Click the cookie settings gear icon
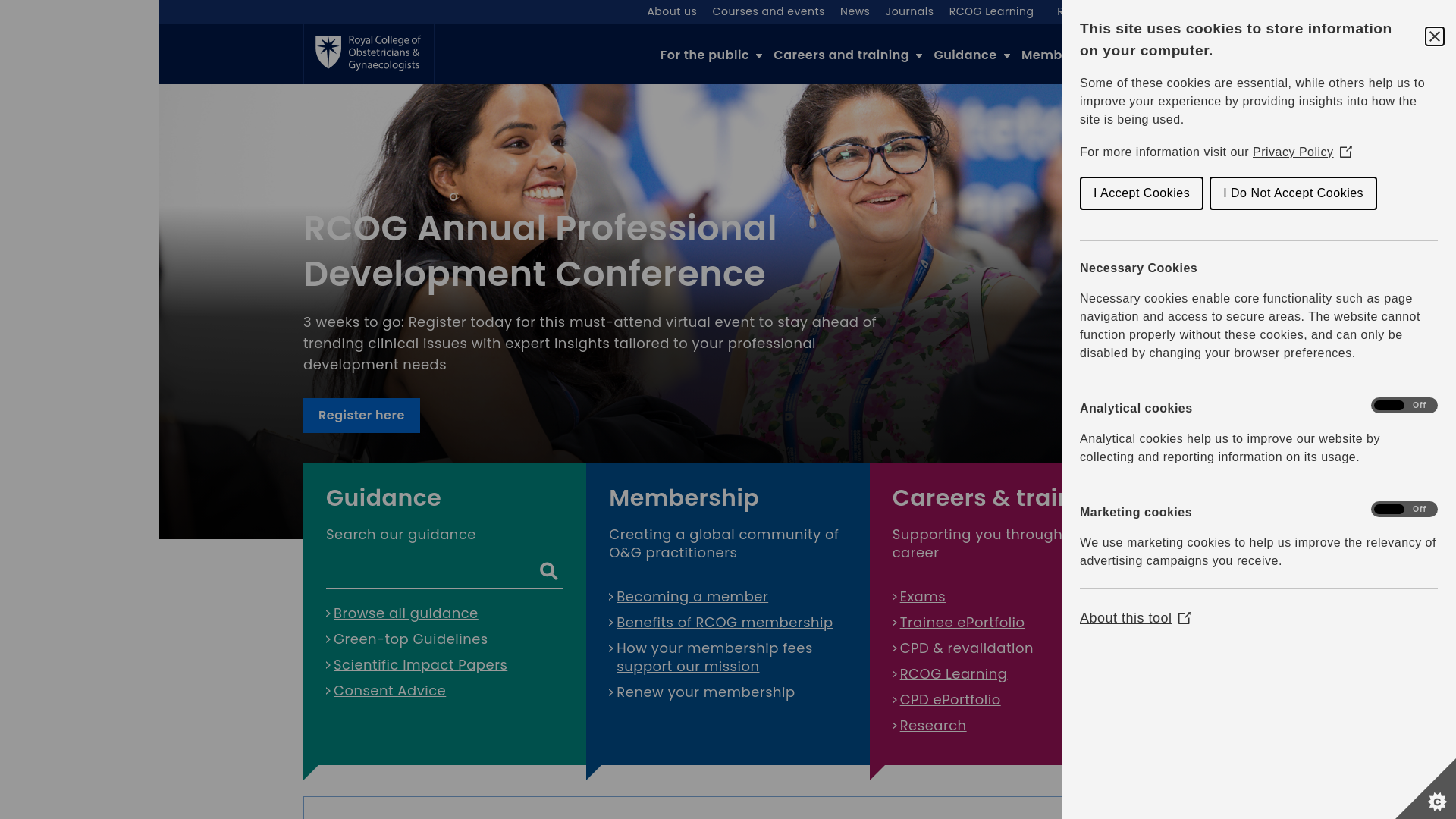This screenshot has height=819, width=1456. point(1437,801)
